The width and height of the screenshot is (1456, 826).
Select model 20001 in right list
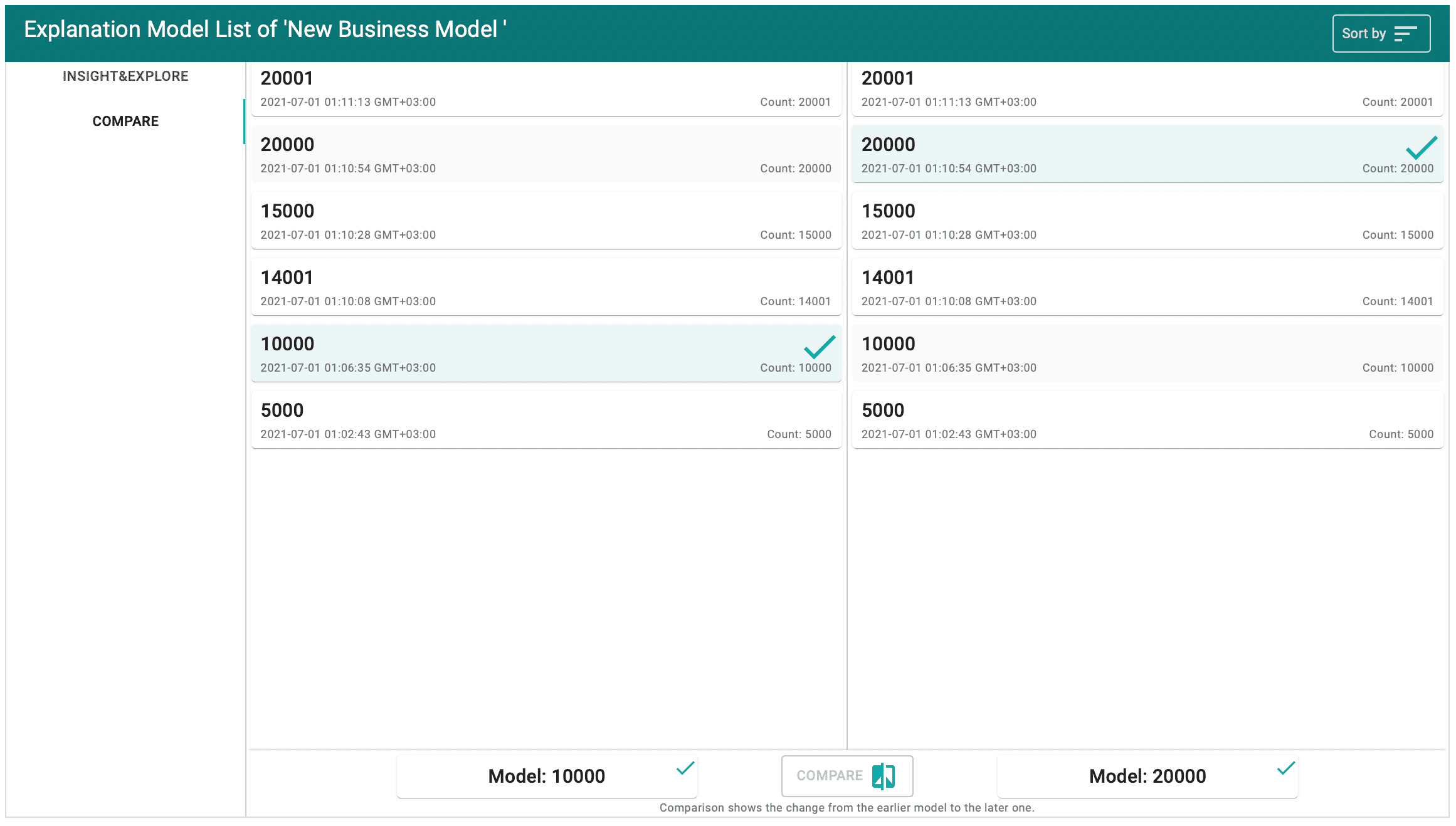[1147, 88]
